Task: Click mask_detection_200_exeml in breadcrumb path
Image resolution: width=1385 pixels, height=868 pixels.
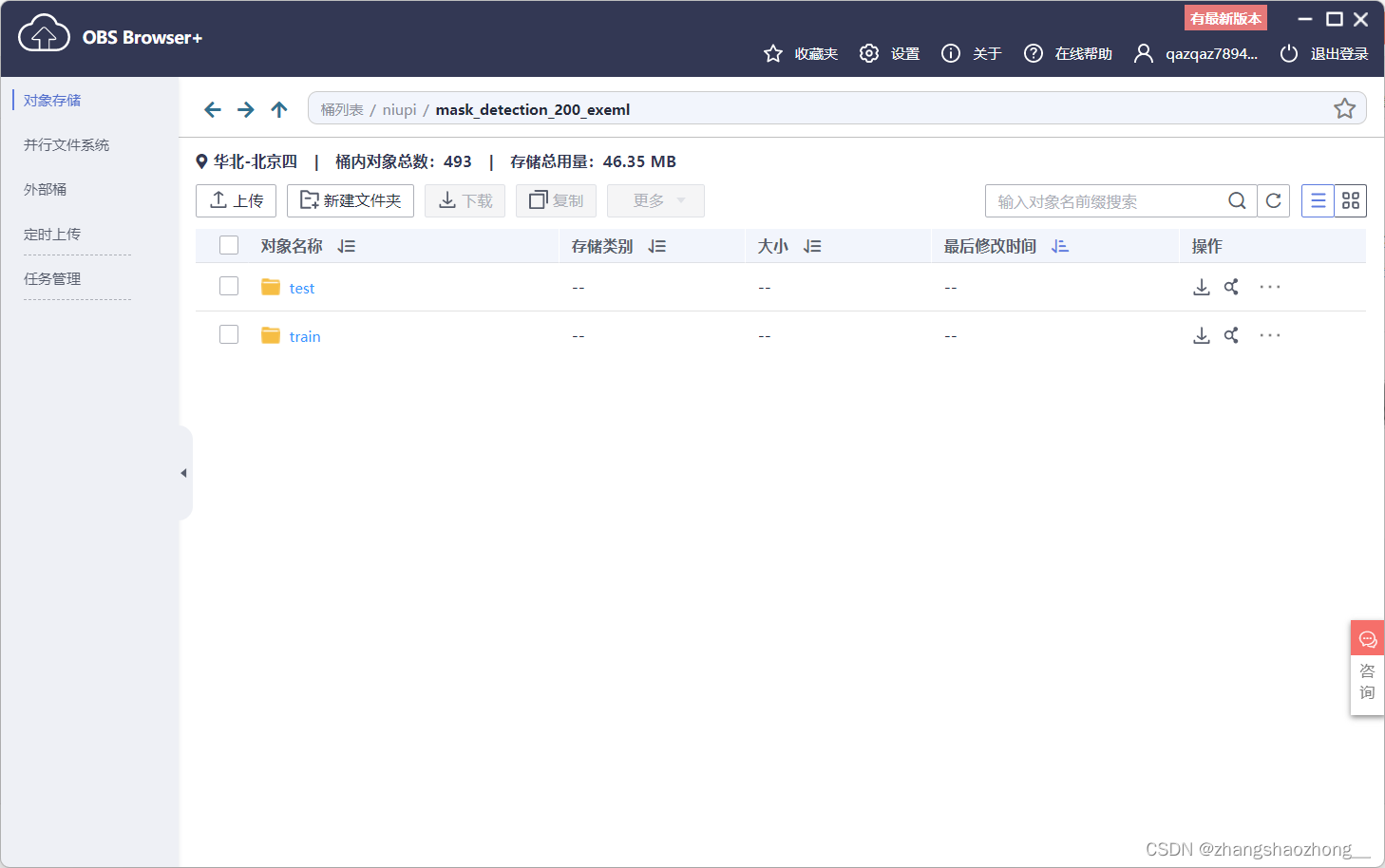Action: point(533,109)
